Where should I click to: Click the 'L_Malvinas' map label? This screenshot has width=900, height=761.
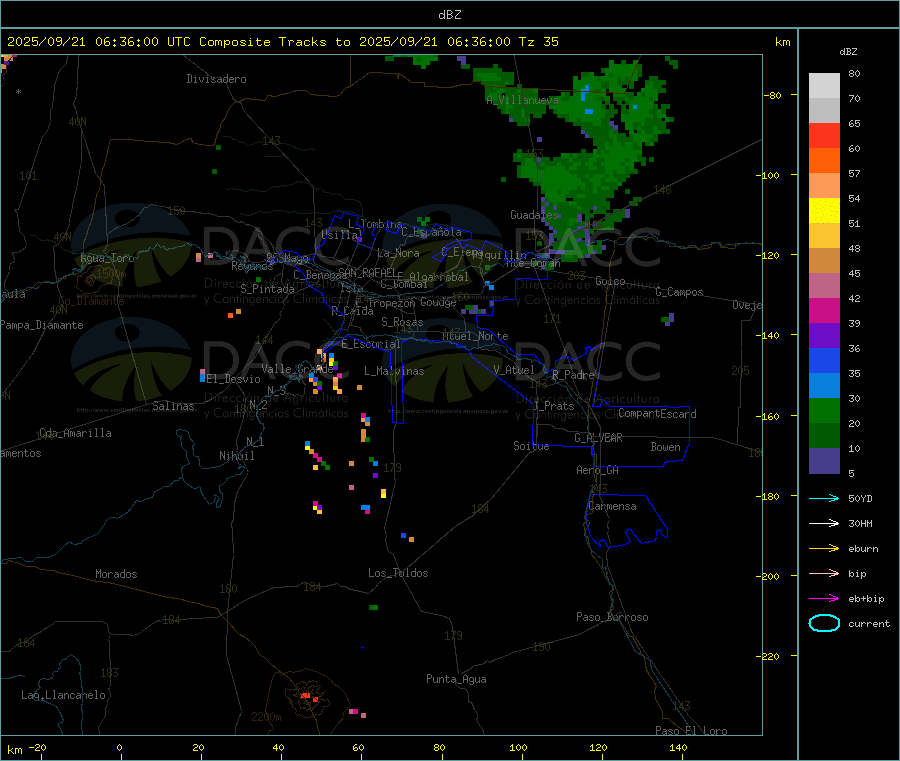pyautogui.click(x=394, y=371)
